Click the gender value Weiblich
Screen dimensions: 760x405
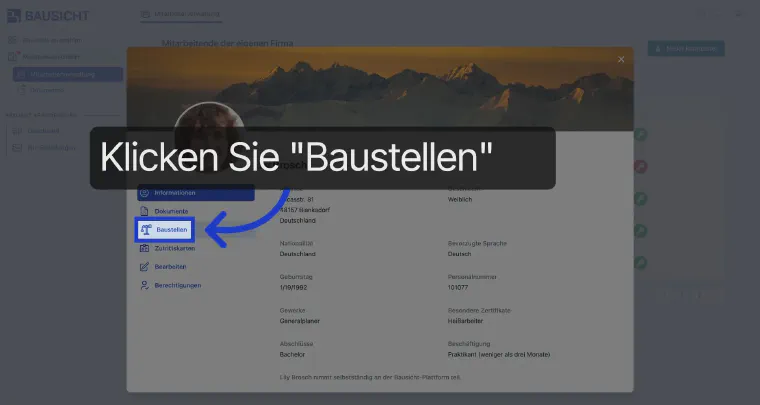[x=459, y=200]
